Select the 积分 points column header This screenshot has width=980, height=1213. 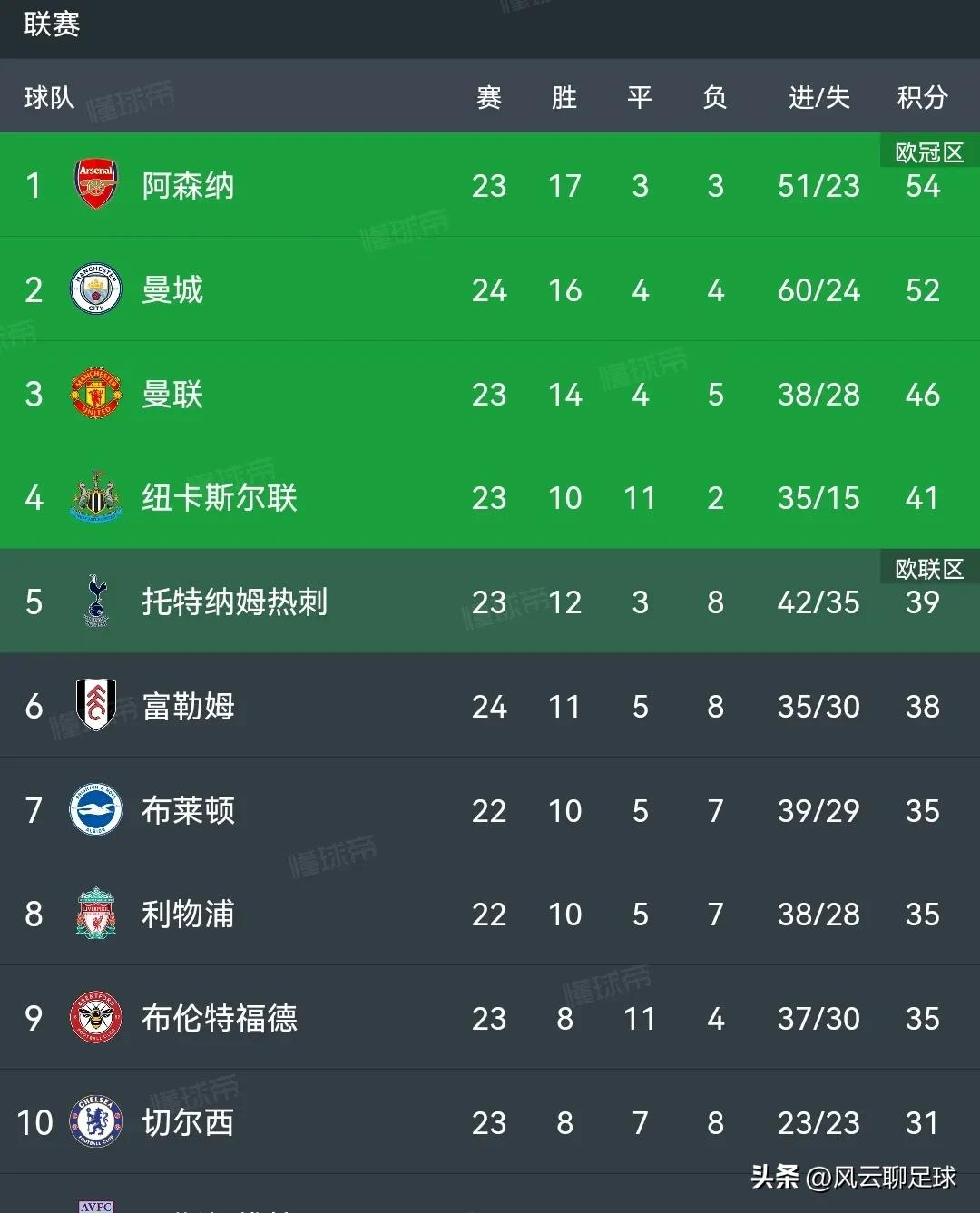(922, 97)
